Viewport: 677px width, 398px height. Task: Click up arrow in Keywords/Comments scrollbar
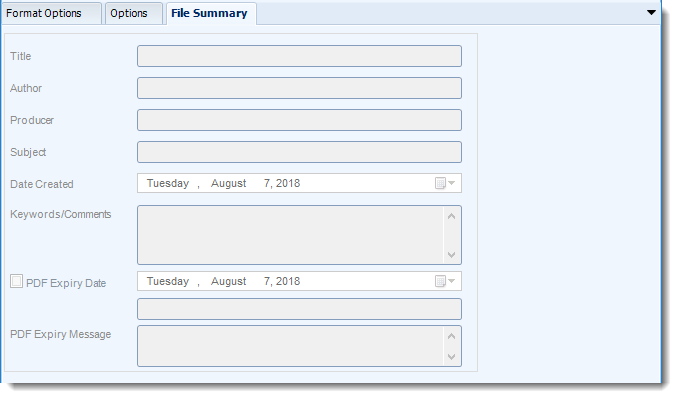click(452, 216)
